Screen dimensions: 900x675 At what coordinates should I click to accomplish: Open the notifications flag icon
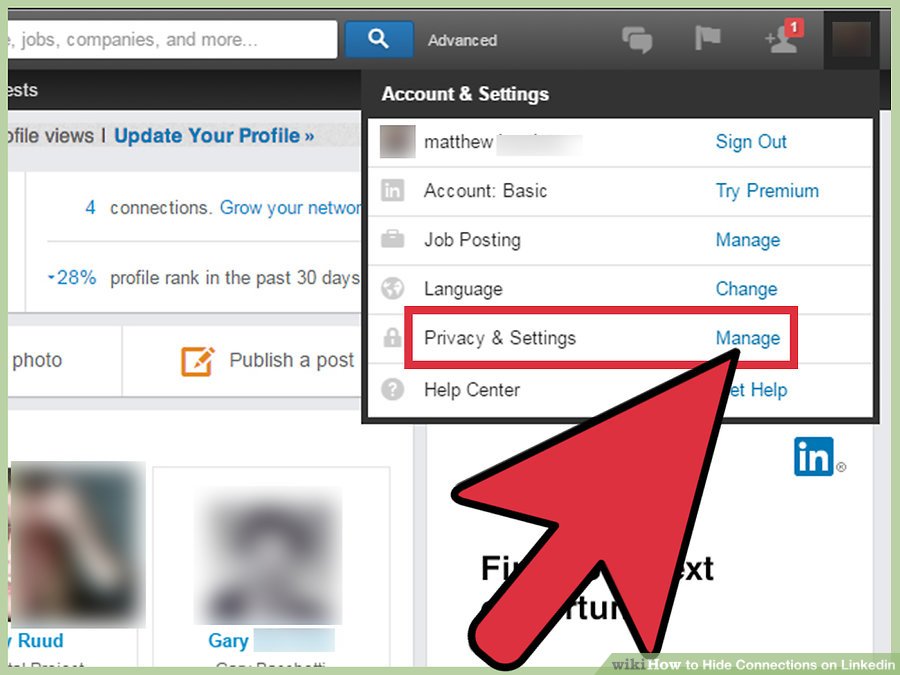[x=707, y=38]
